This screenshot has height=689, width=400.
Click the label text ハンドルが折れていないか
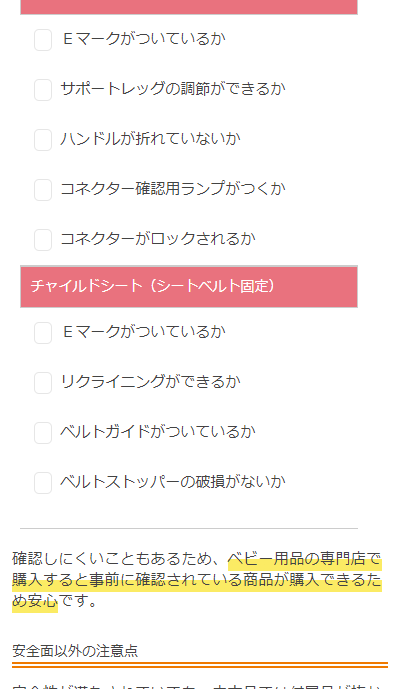pos(150,139)
